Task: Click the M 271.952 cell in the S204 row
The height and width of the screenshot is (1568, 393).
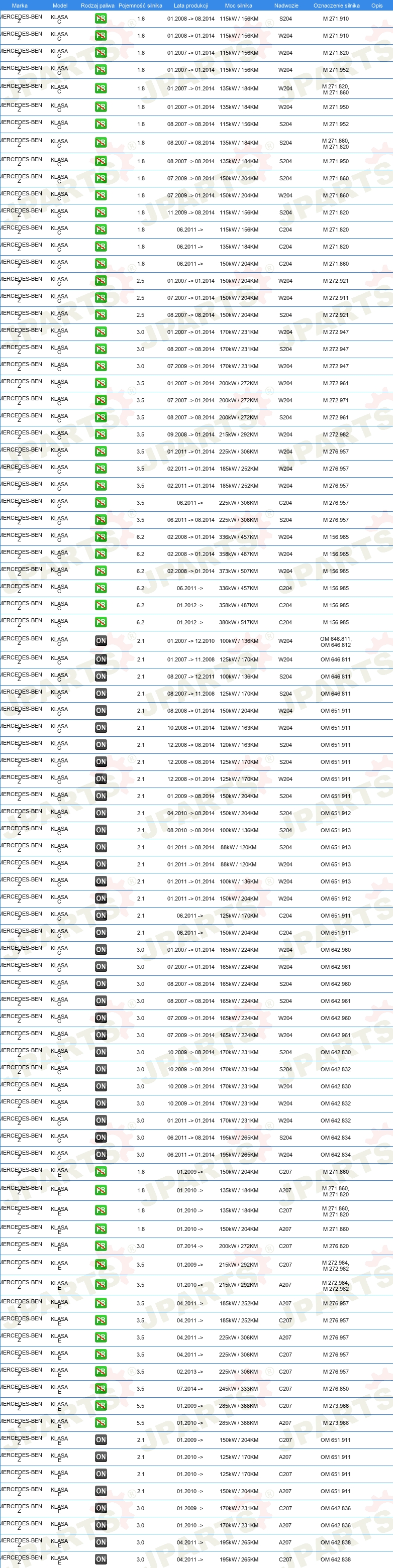Action: 336,124
